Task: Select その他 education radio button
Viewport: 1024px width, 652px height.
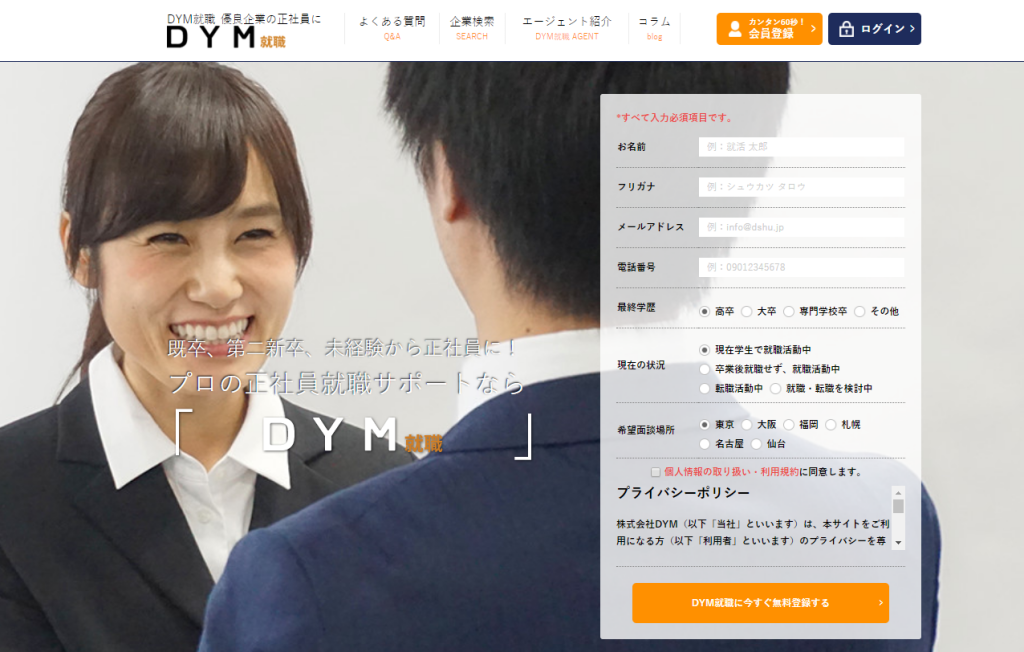Action: pyautogui.click(x=860, y=312)
